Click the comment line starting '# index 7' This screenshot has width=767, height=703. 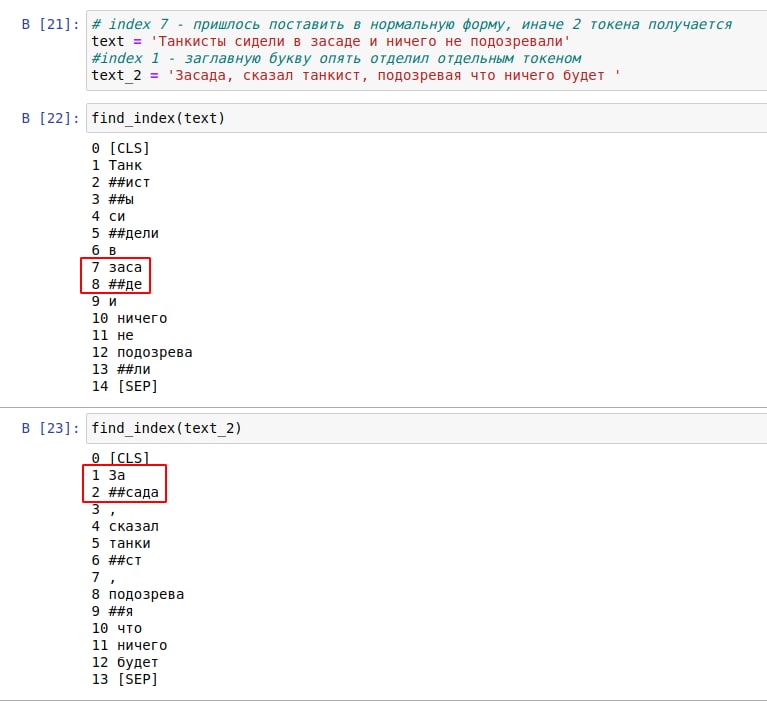412,24
